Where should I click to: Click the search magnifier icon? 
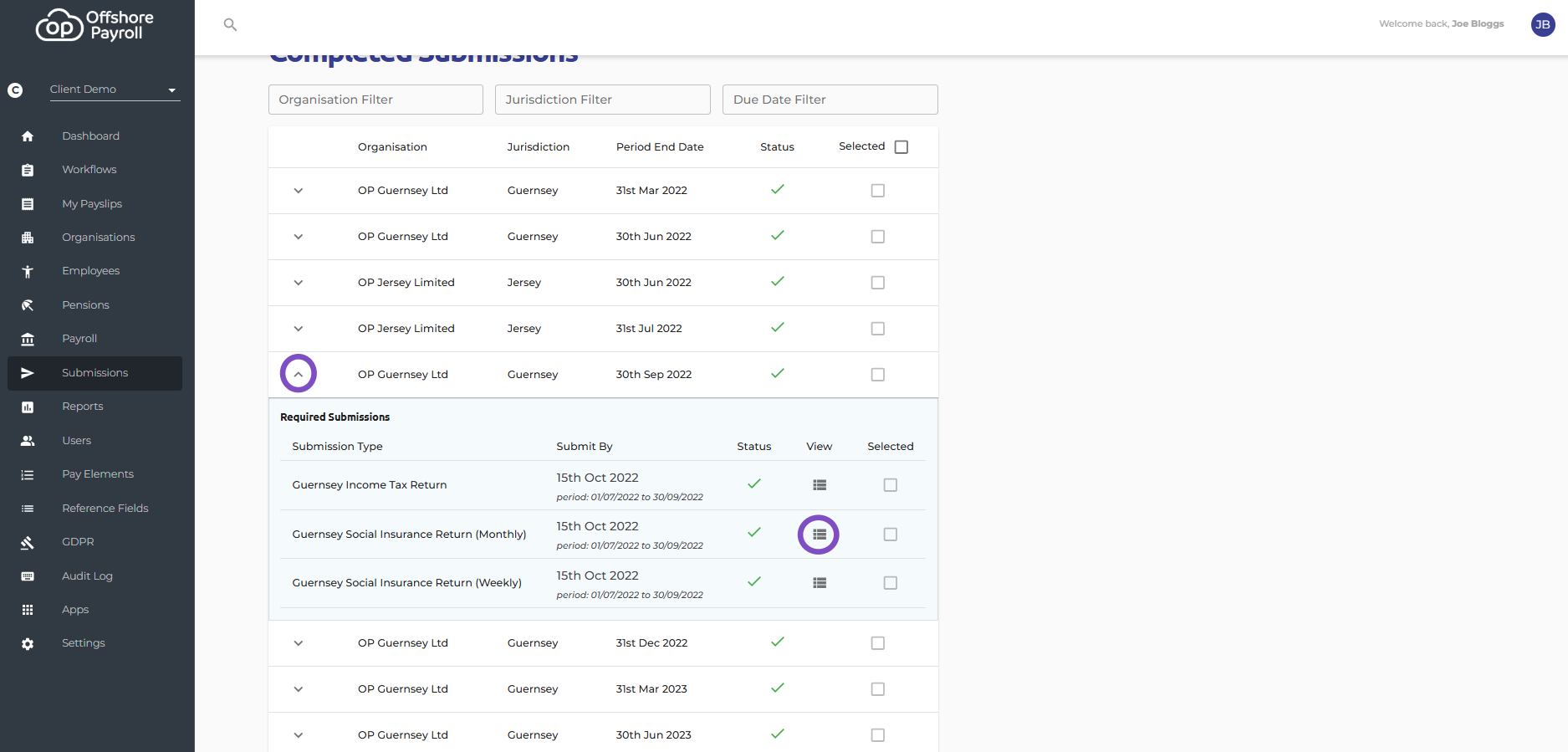point(230,25)
